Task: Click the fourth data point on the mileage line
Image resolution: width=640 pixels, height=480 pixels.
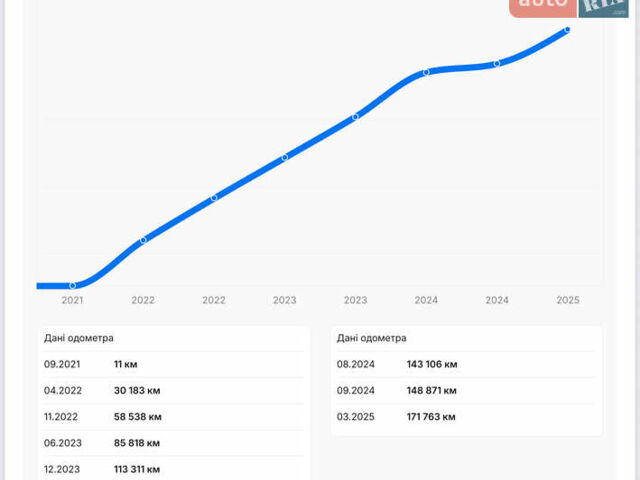Action: pyautogui.click(x=285, y=157)
